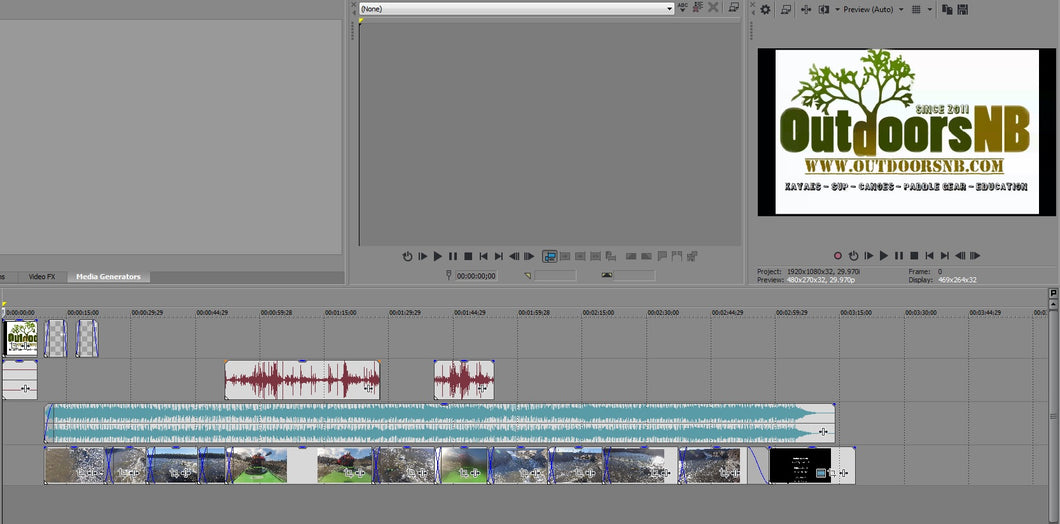The image size is (1060, 524).
Task: Switch to the Media Generators tab
Action: [108, 277]
